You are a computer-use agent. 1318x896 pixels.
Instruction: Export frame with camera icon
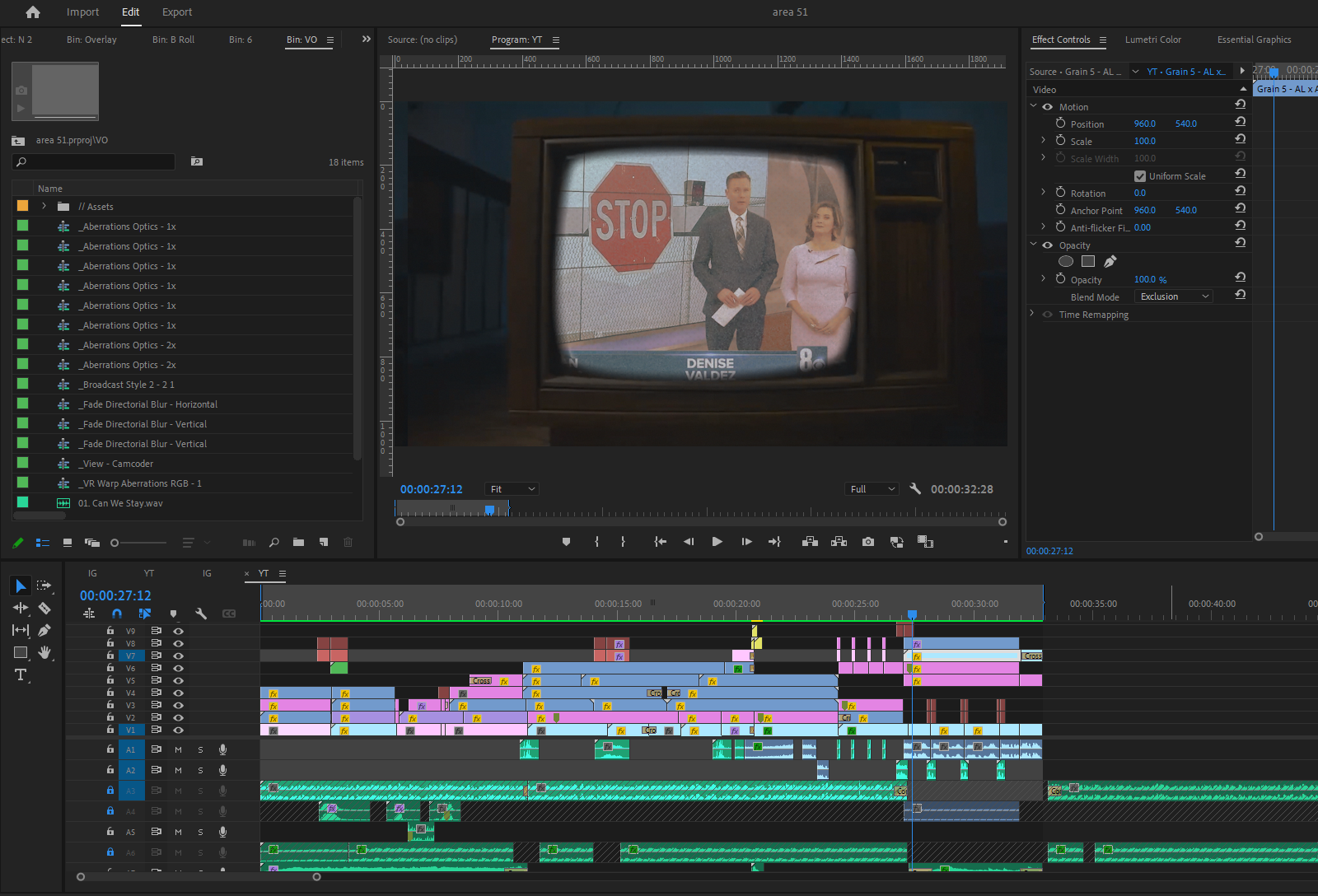click(x=868, y=542)
